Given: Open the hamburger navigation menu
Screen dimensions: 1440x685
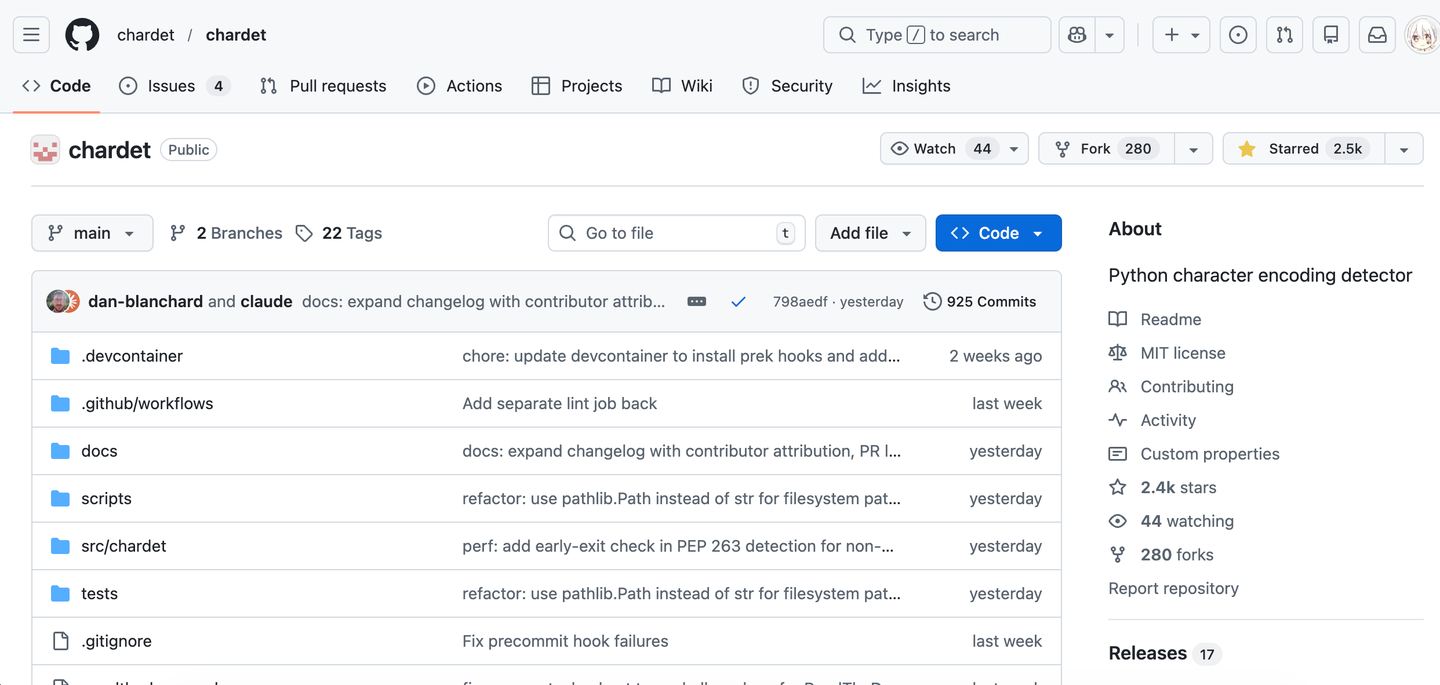Looking at the screenshot, I should click(31, 35).
